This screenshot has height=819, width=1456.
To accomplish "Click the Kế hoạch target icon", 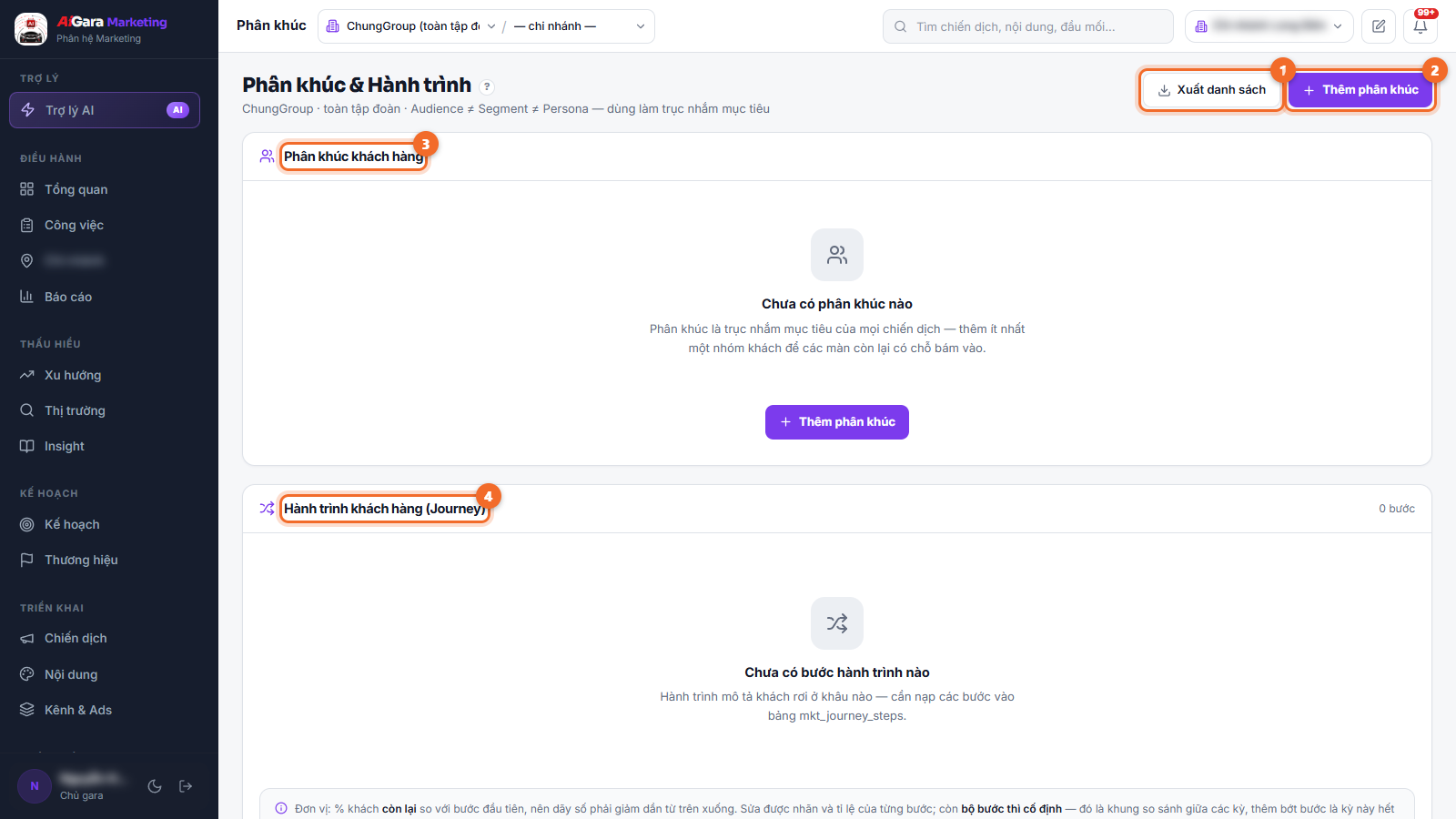I will tap(27, 524).
